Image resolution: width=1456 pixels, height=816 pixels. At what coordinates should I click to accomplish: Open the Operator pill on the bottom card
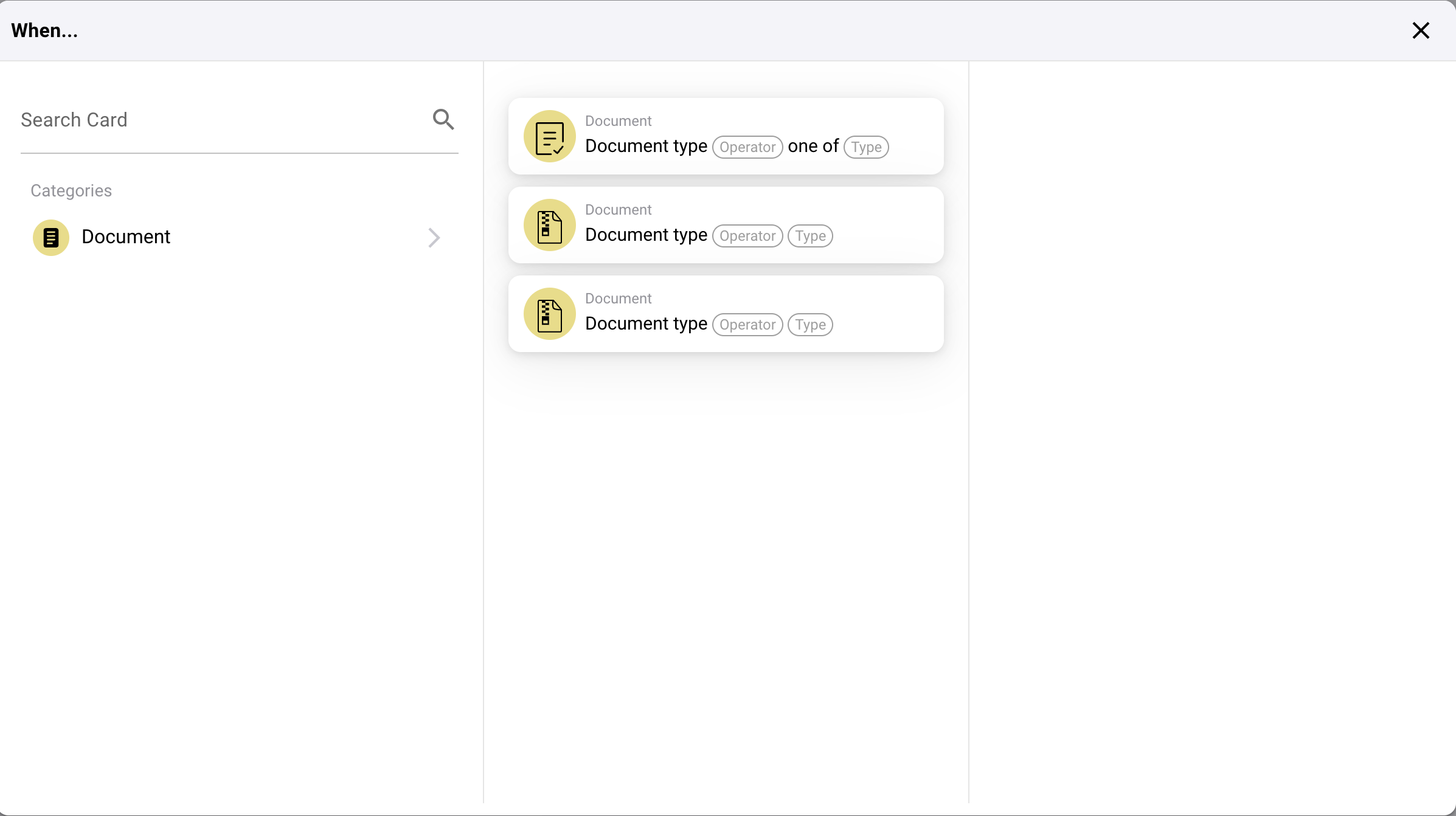point(747,325)
